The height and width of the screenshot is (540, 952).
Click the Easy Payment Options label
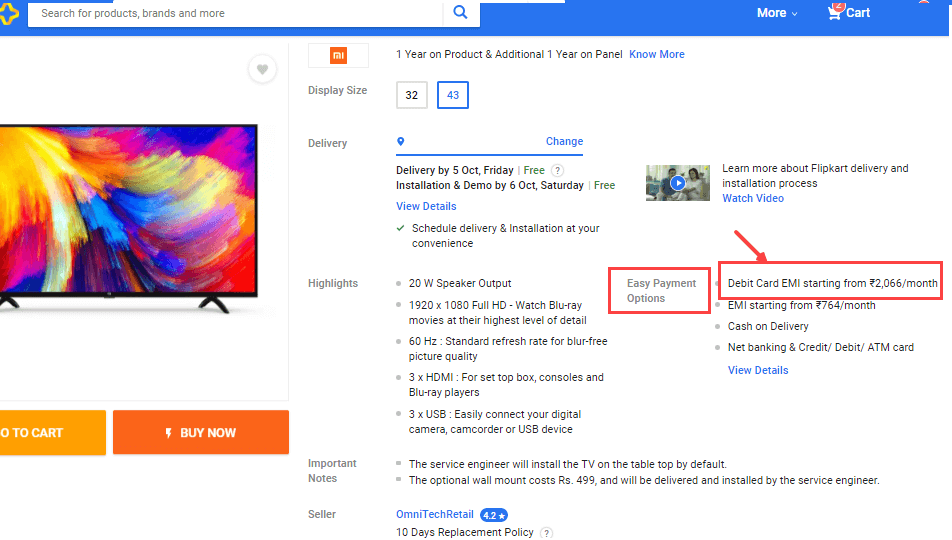(x=662, y=290)
